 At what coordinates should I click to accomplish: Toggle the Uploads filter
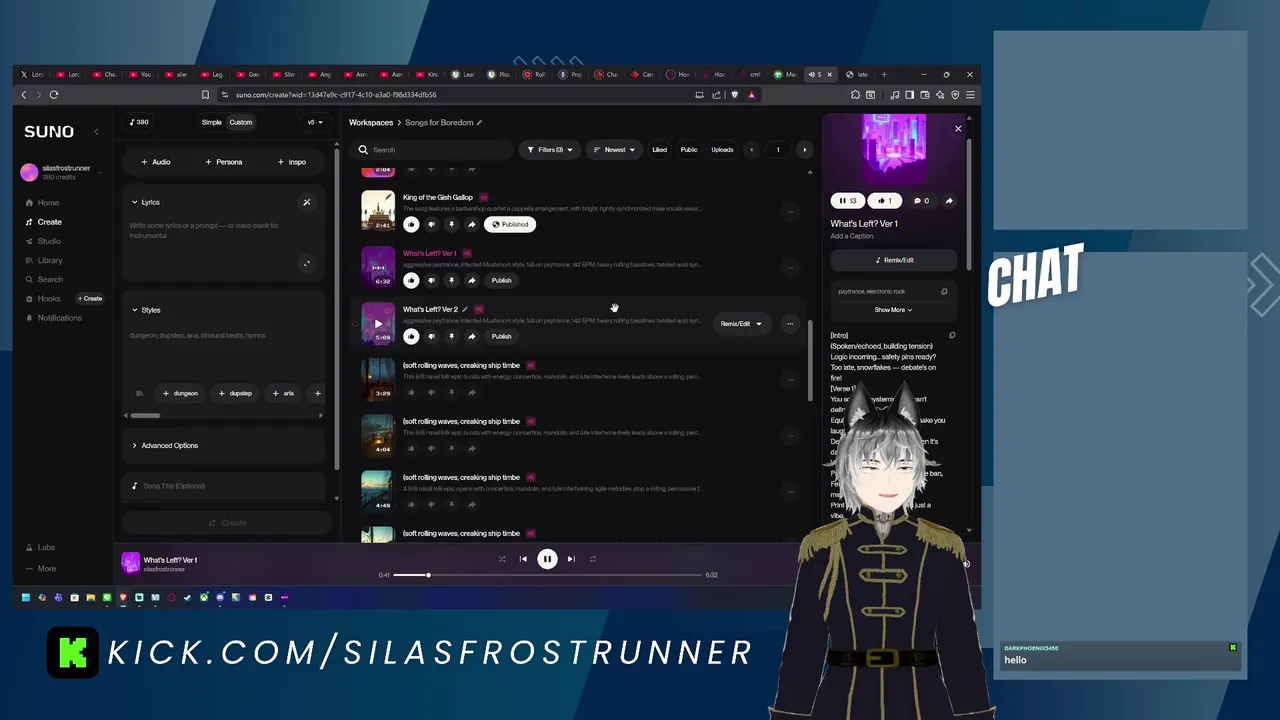(x=722, y=150)
